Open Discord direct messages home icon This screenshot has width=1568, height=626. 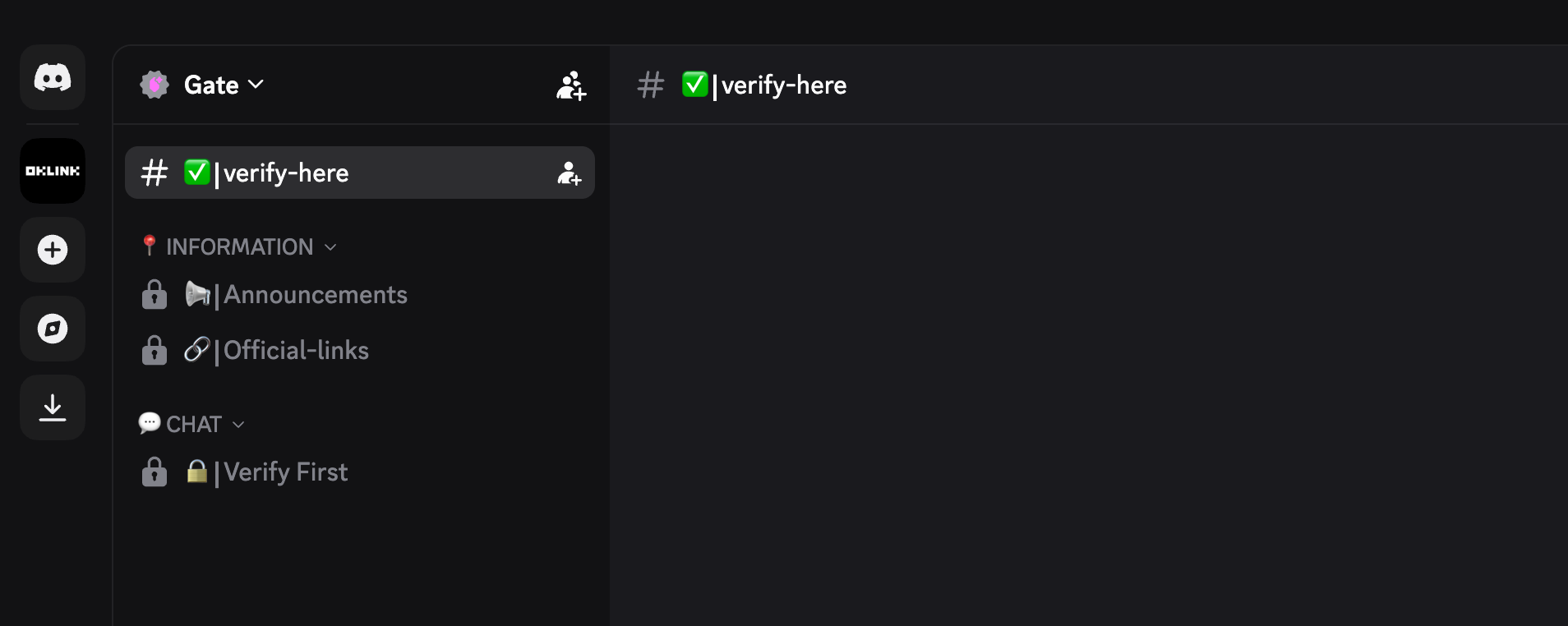[x=53, y=78]
